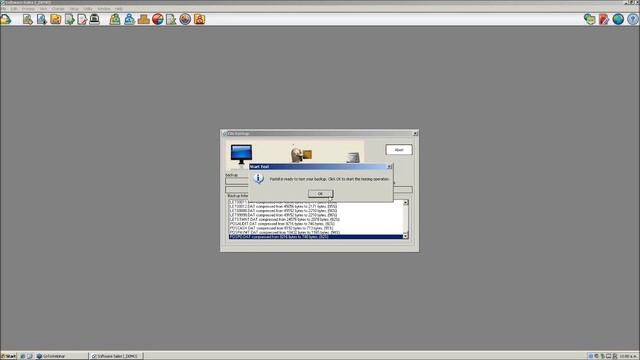Click OK in the Start Test dialog
640x360 pixels.
pos(320,193)
